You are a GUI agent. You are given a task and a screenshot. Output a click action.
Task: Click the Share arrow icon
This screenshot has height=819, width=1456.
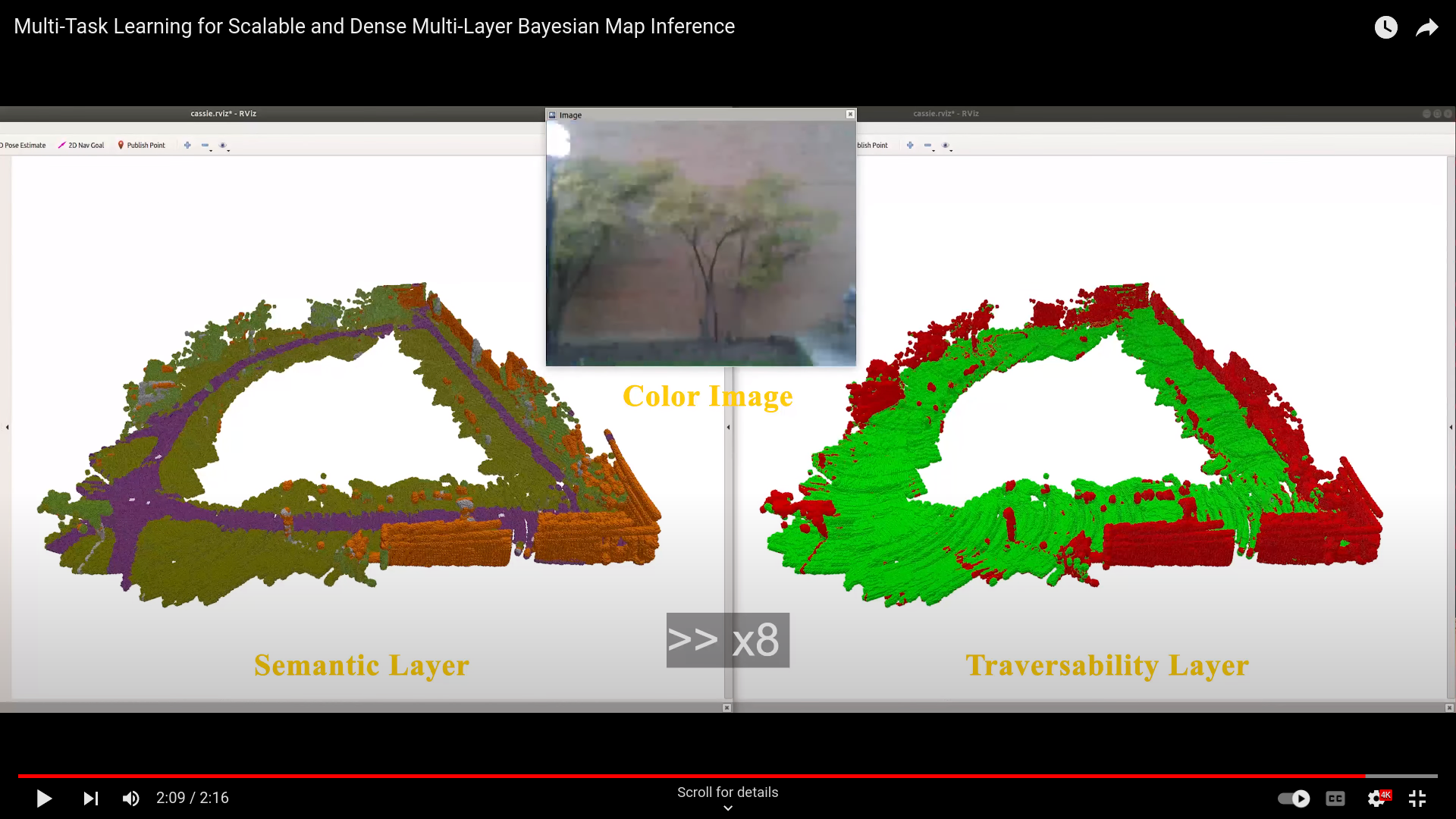click(1427, 27)
